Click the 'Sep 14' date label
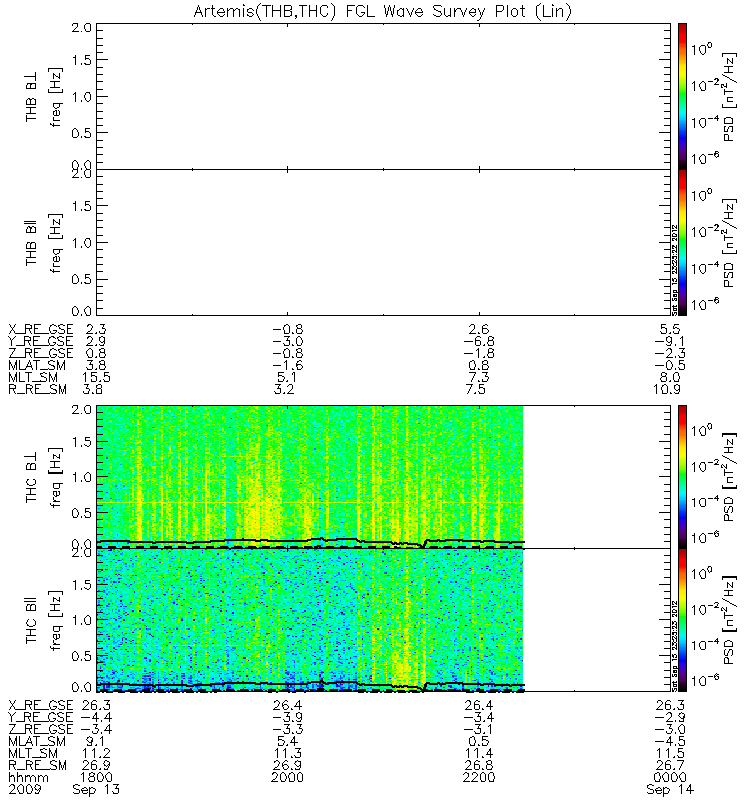 [670, 790]
